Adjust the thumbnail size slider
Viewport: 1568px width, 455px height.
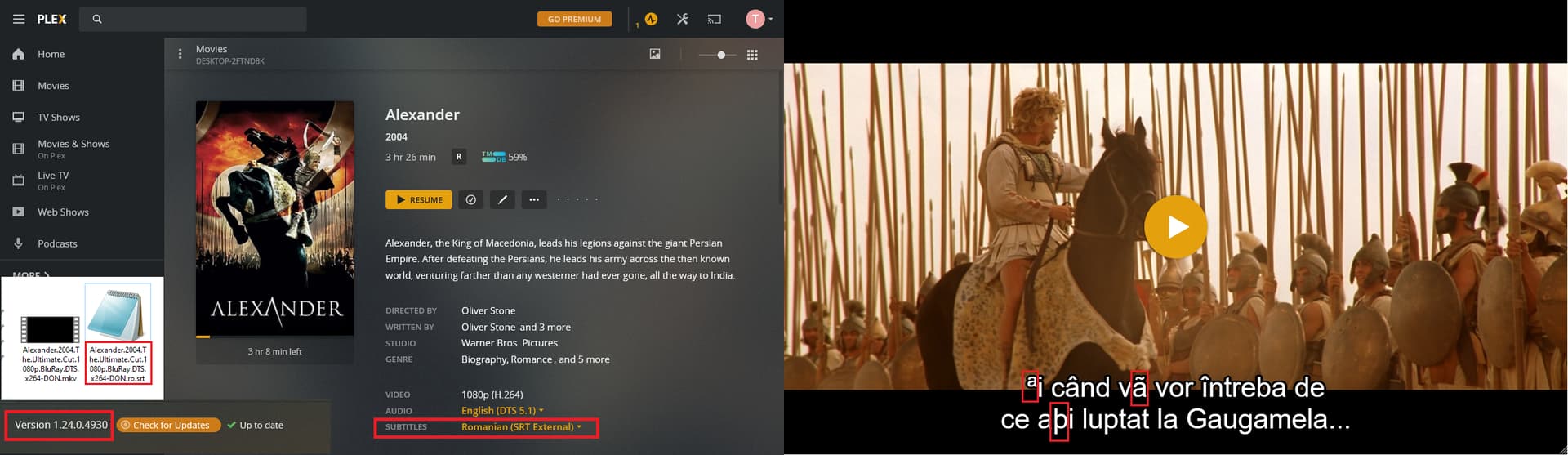718,55
